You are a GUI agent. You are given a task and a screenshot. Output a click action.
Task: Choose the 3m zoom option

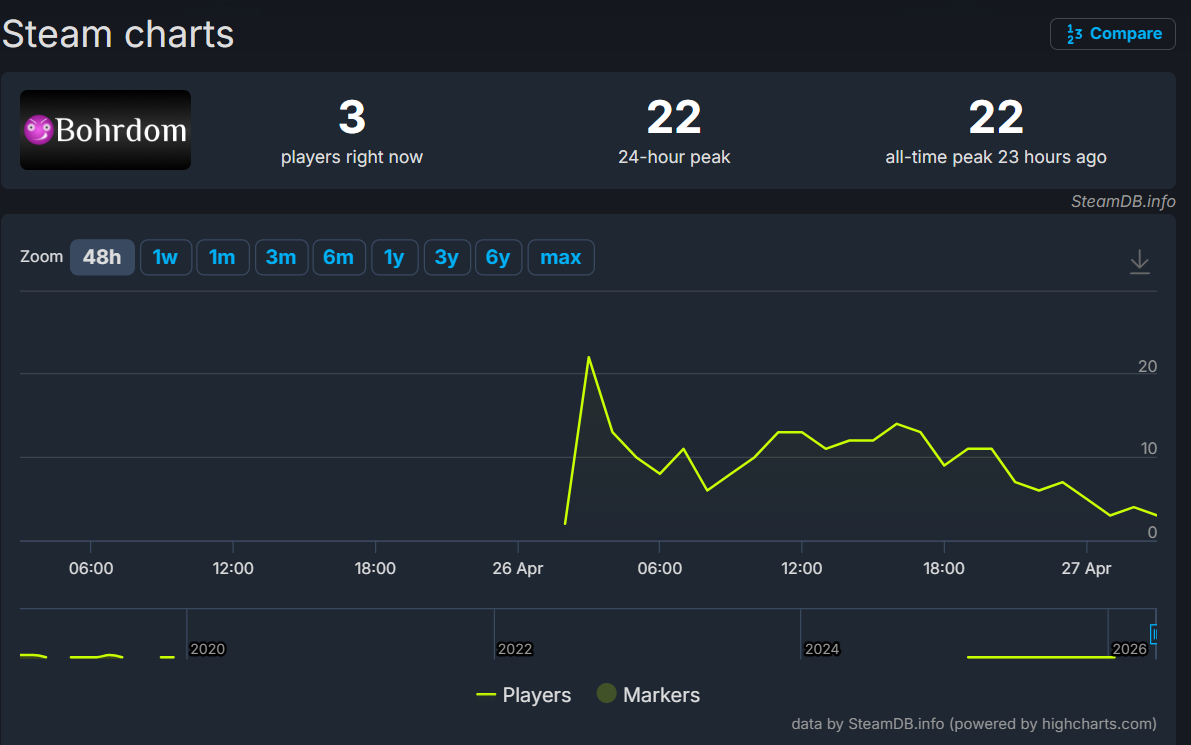(281, 257)
